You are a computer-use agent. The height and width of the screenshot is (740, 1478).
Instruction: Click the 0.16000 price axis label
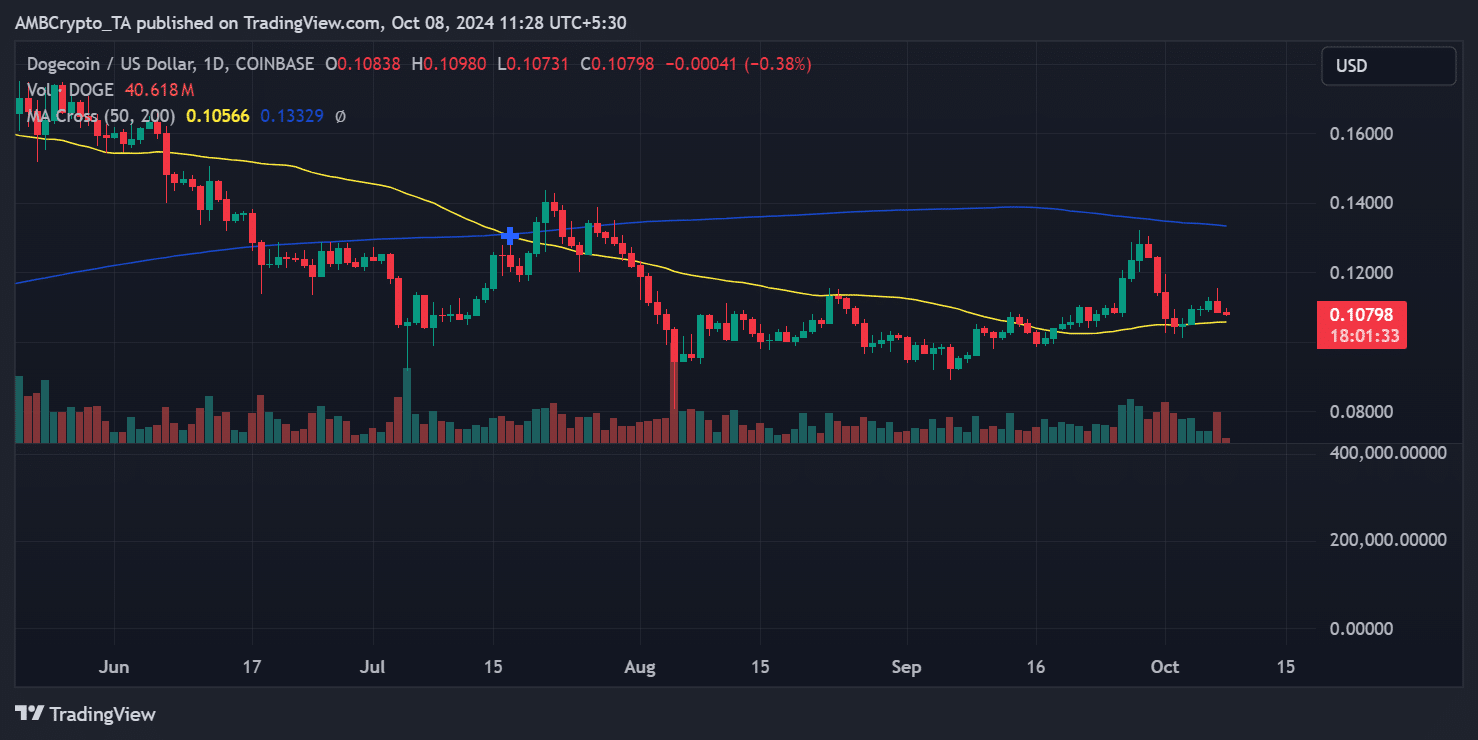[1361, 134]
